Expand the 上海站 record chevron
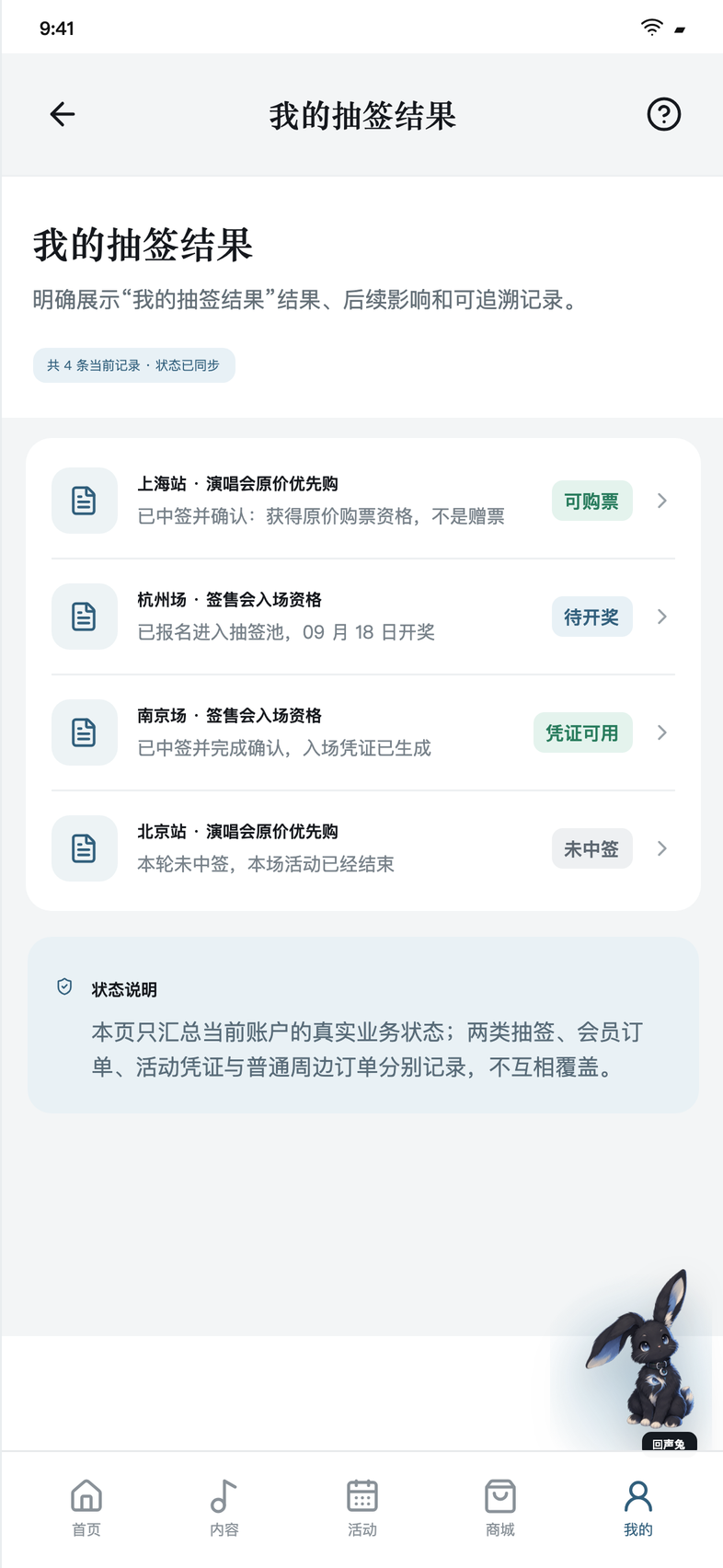The height and width of the screenshot is (1568, 723). pos(662,501)
